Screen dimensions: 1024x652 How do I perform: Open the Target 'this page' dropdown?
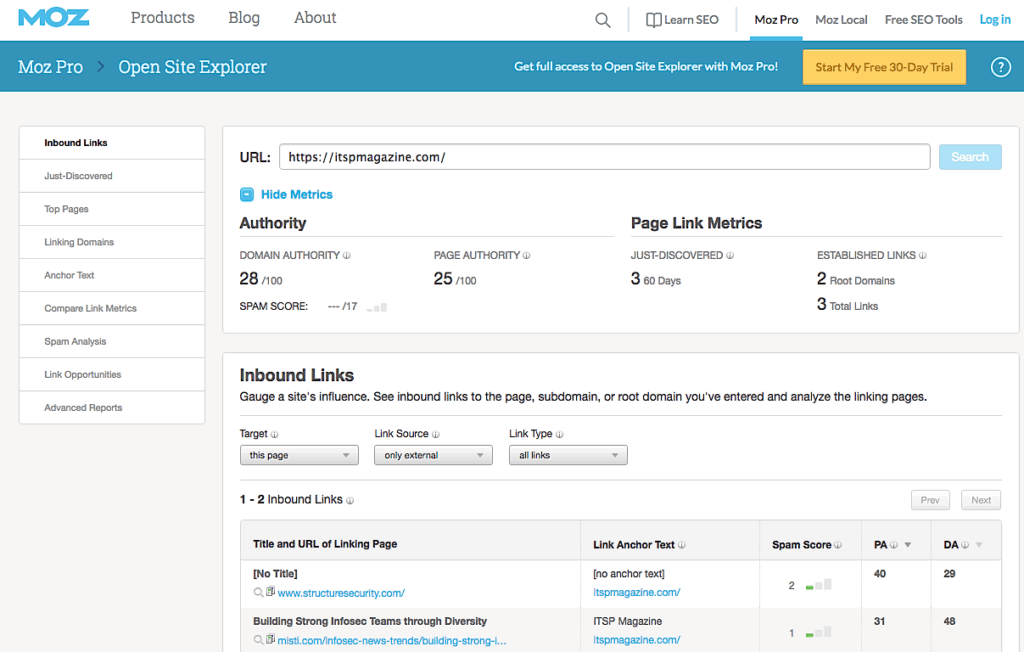tap(299, 455)
